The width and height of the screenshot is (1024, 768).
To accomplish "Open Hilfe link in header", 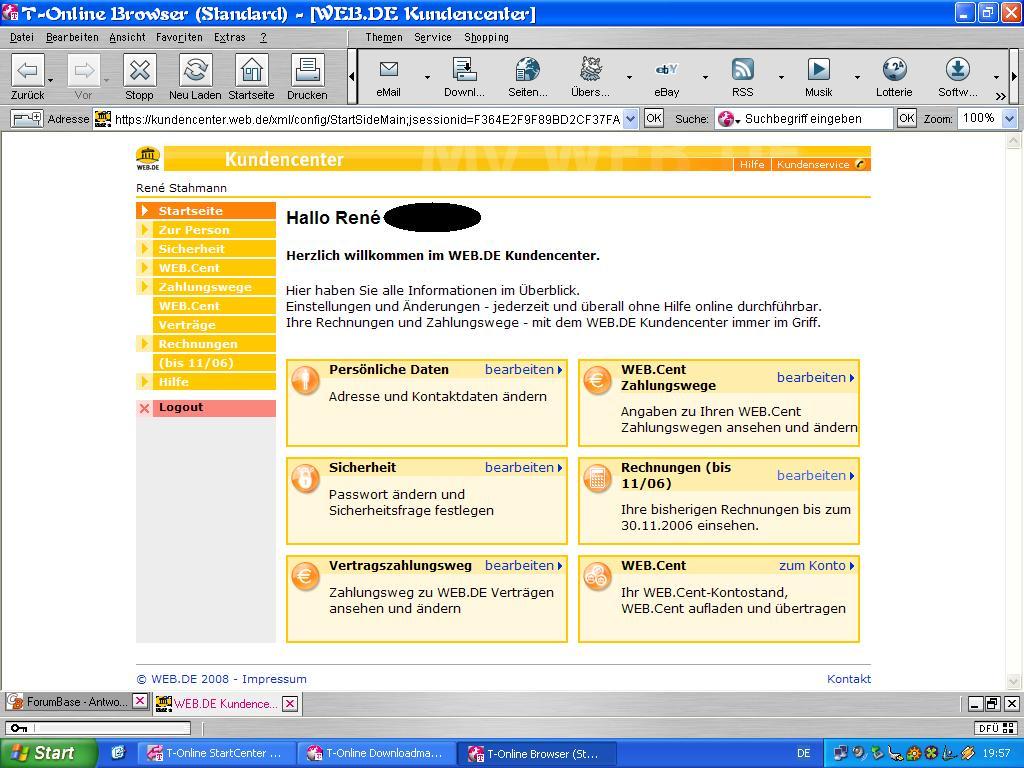I will click(752, 165).
